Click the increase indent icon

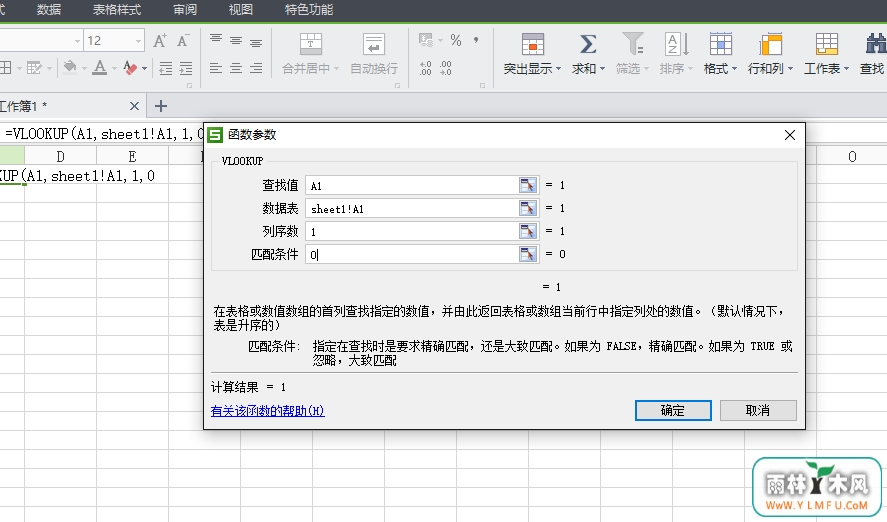coord(186,68)
